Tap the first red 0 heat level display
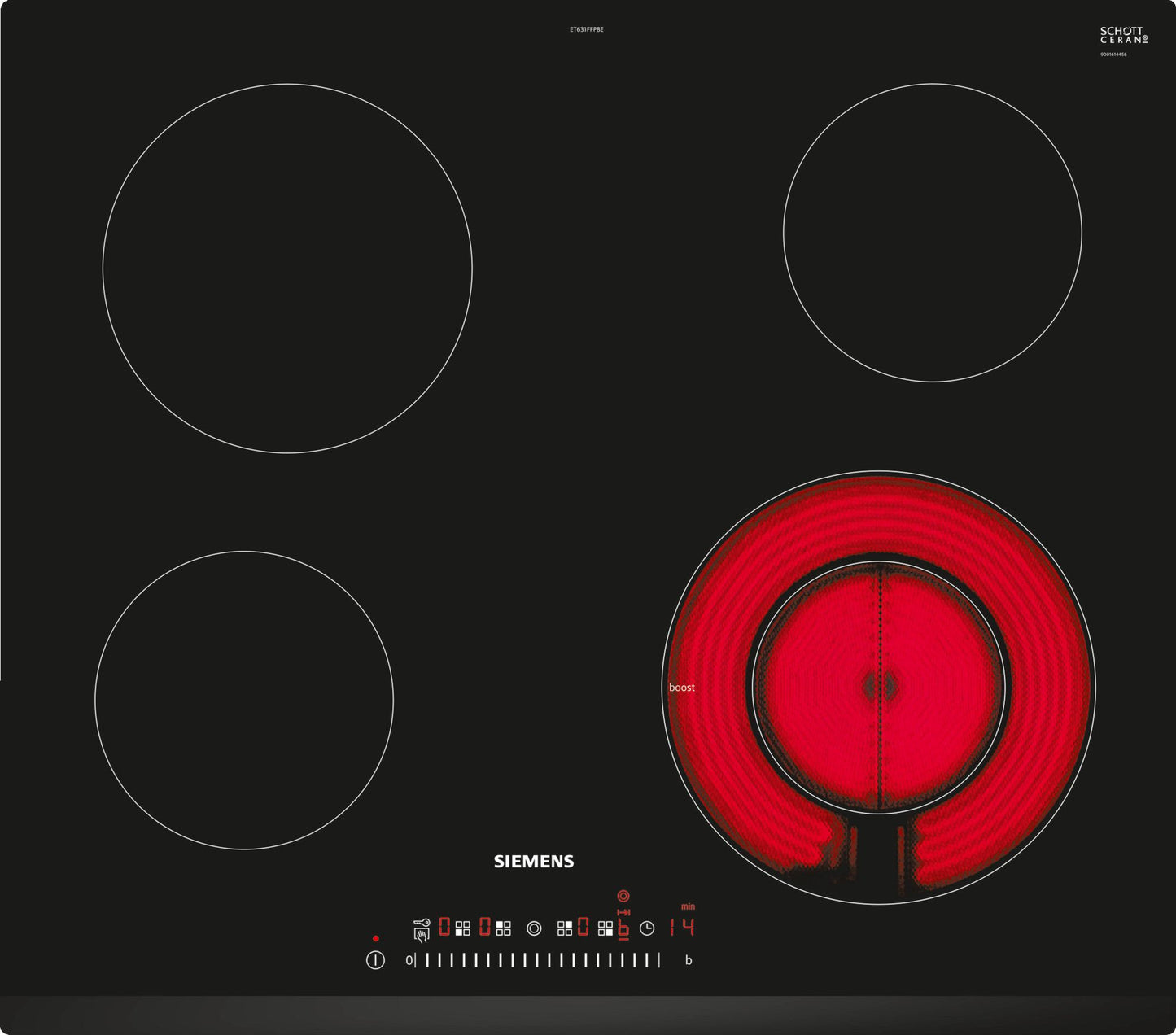The image size is (1176, 1035). tap(444, 927)
